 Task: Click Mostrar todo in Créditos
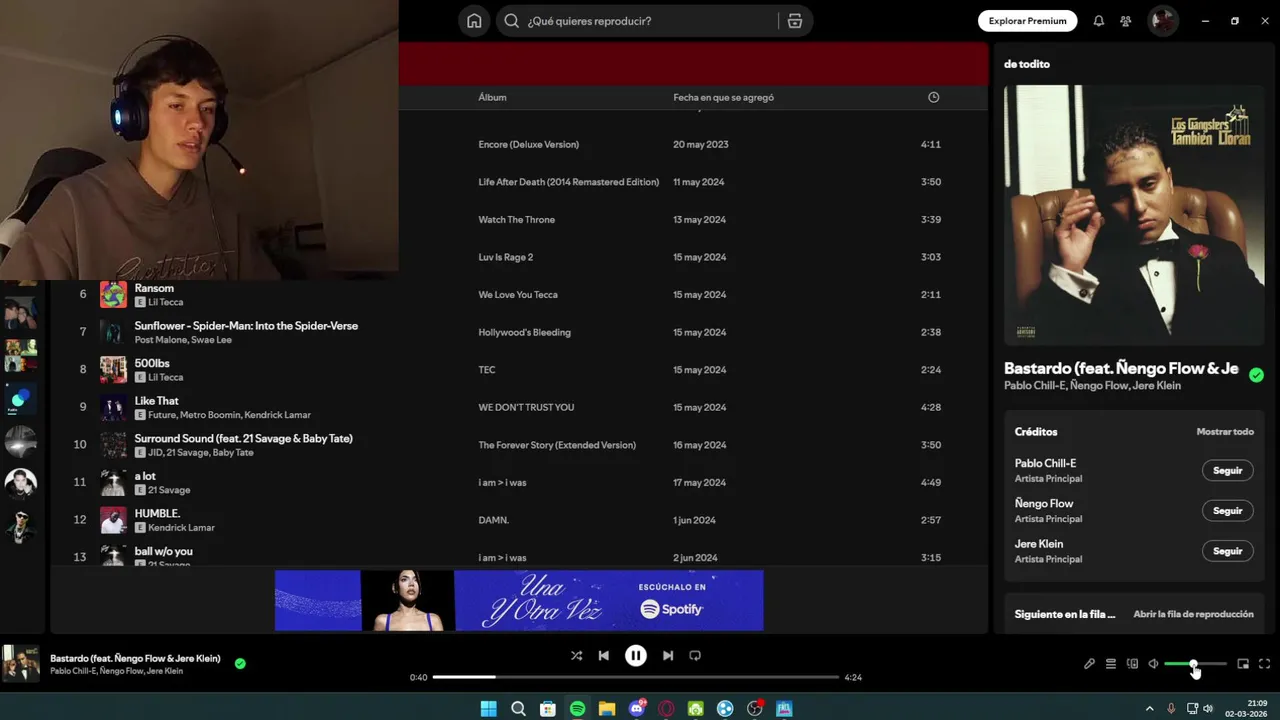1225,432
